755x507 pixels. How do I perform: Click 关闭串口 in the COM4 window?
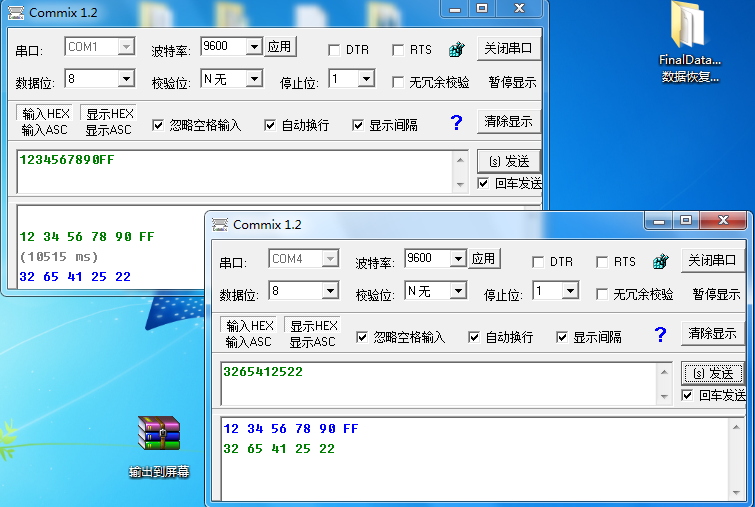(x=713, y=260)
